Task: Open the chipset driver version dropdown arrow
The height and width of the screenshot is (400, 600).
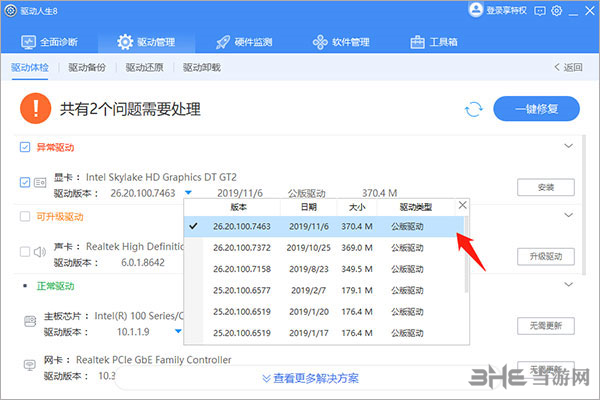Action: [178, 331]
